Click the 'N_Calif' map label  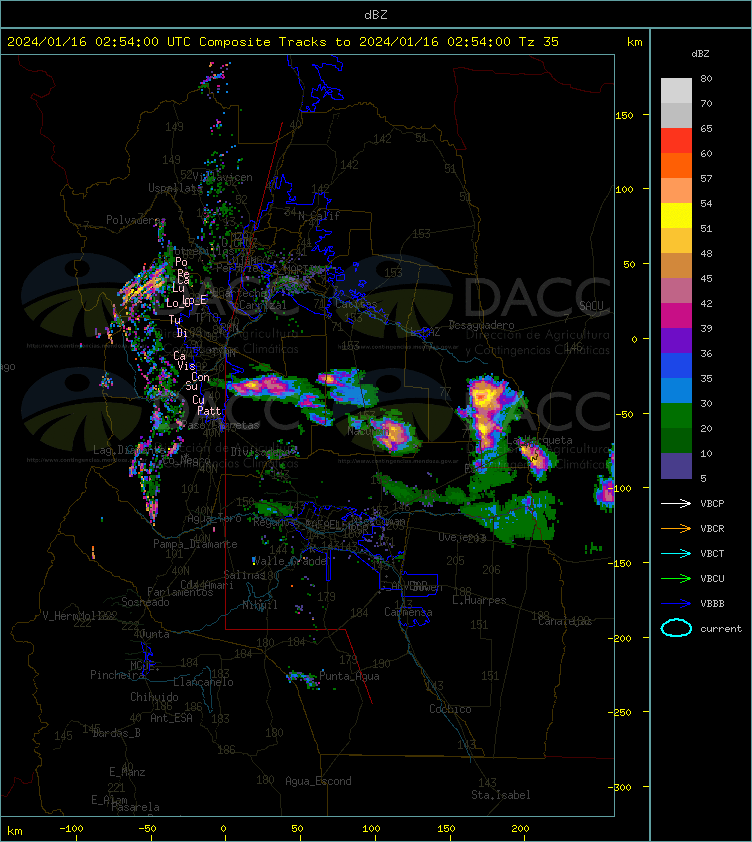319,216
